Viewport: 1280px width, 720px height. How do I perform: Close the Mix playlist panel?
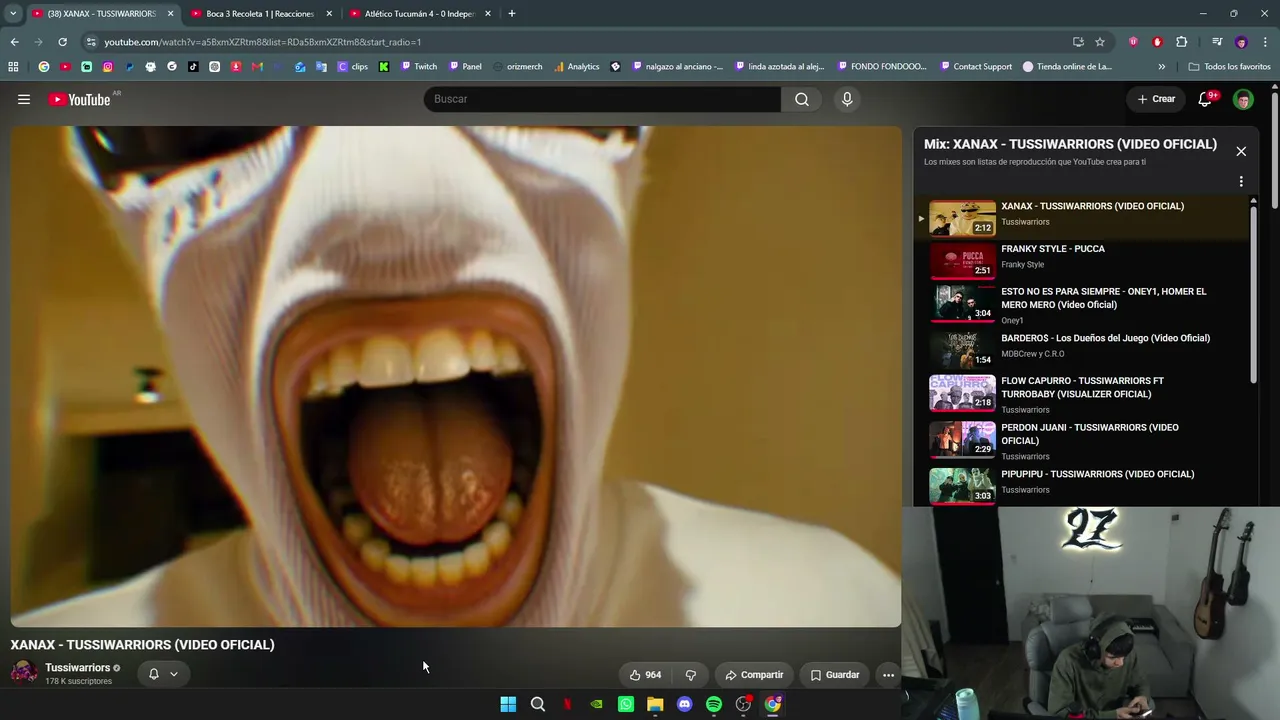(1241, 151)
